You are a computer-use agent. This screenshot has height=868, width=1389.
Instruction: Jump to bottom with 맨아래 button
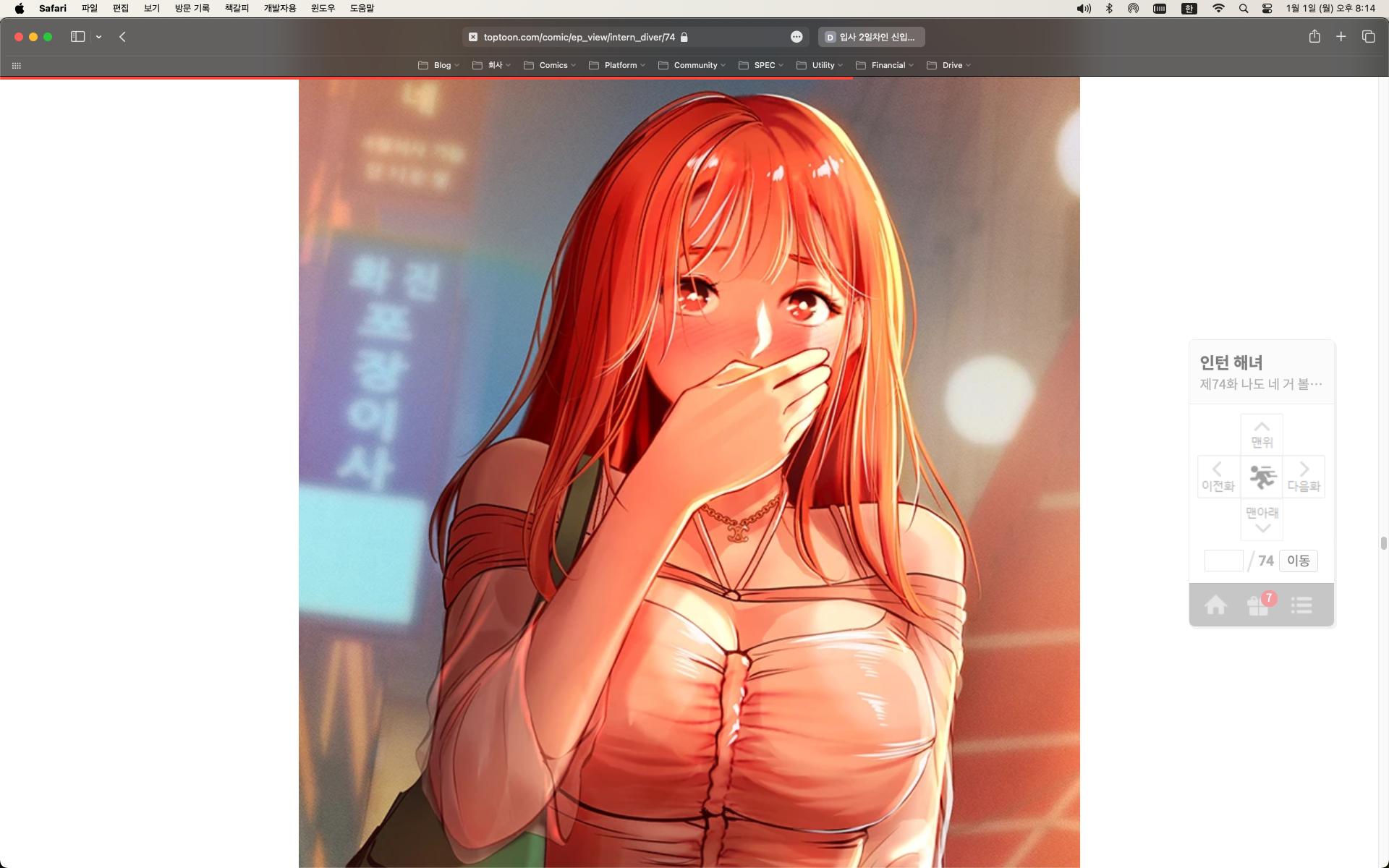point(1262,519)
